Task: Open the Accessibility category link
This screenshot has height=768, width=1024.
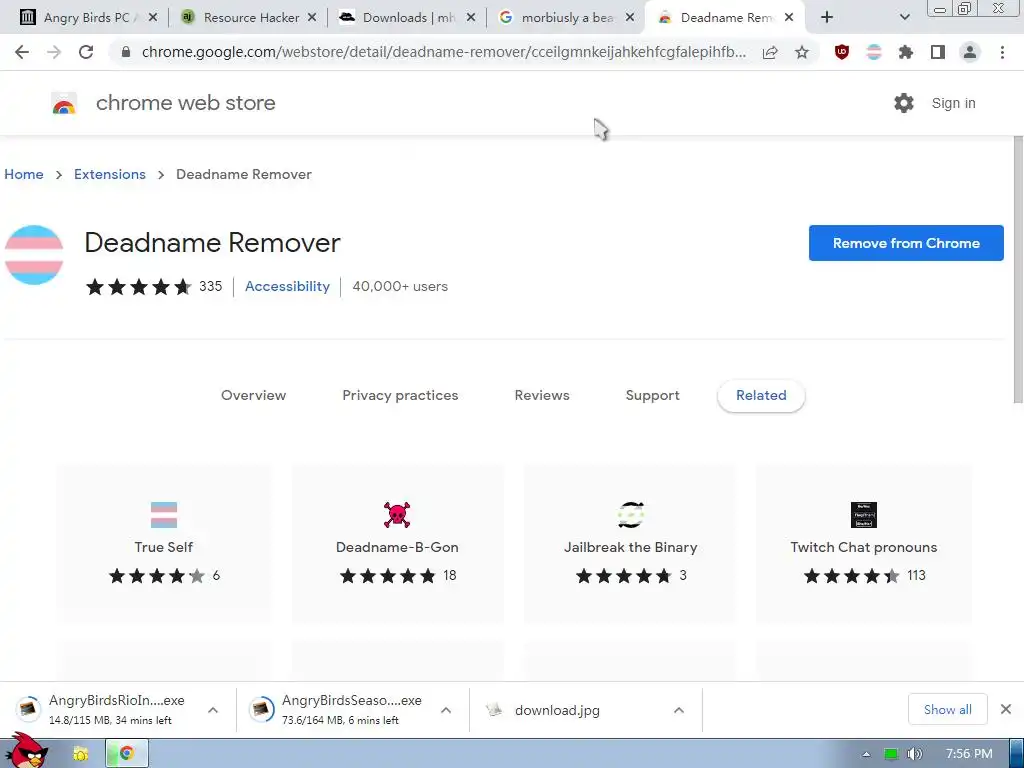Action: (287, 286)
